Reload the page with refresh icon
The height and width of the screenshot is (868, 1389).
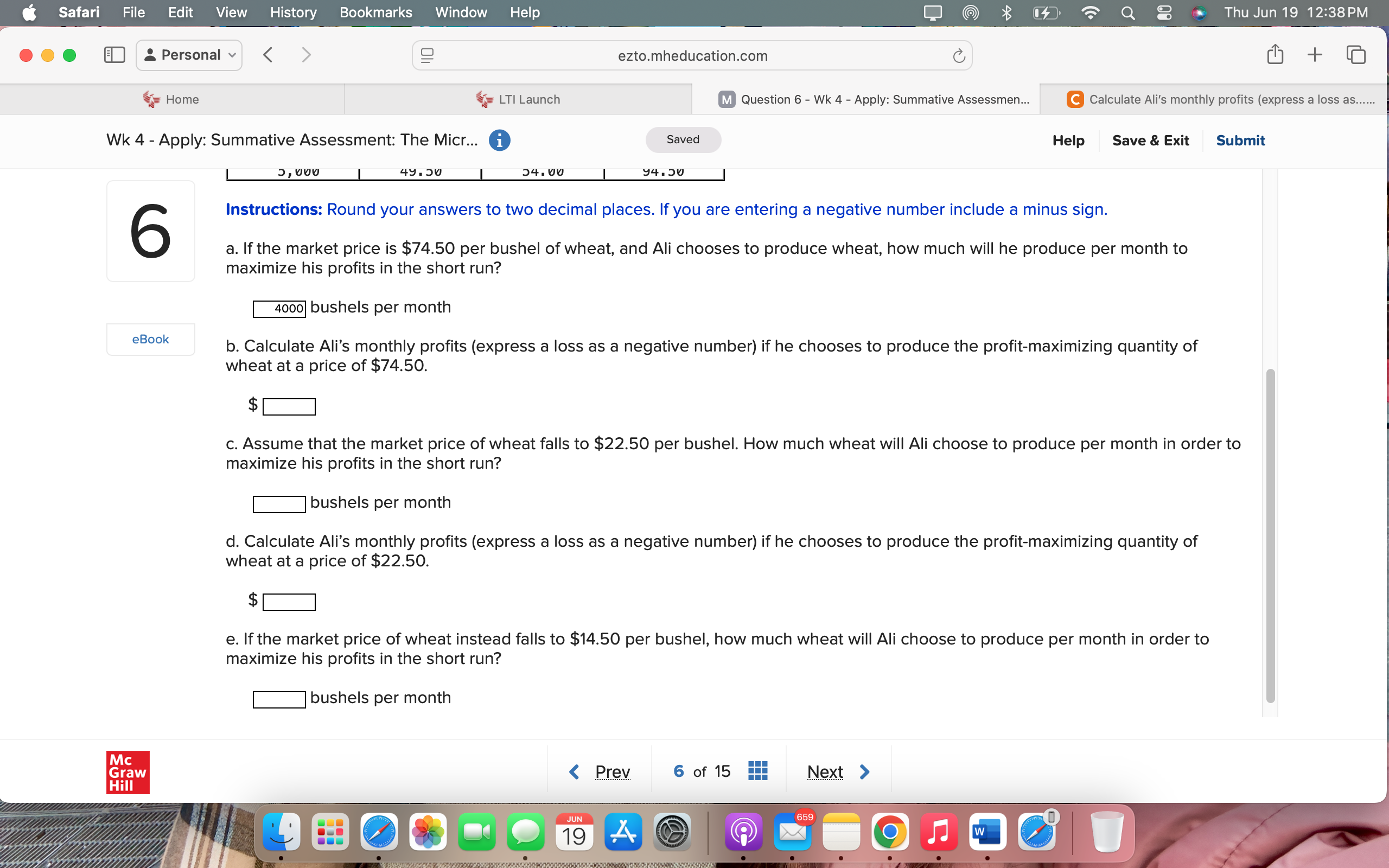(x=959, y=56)
